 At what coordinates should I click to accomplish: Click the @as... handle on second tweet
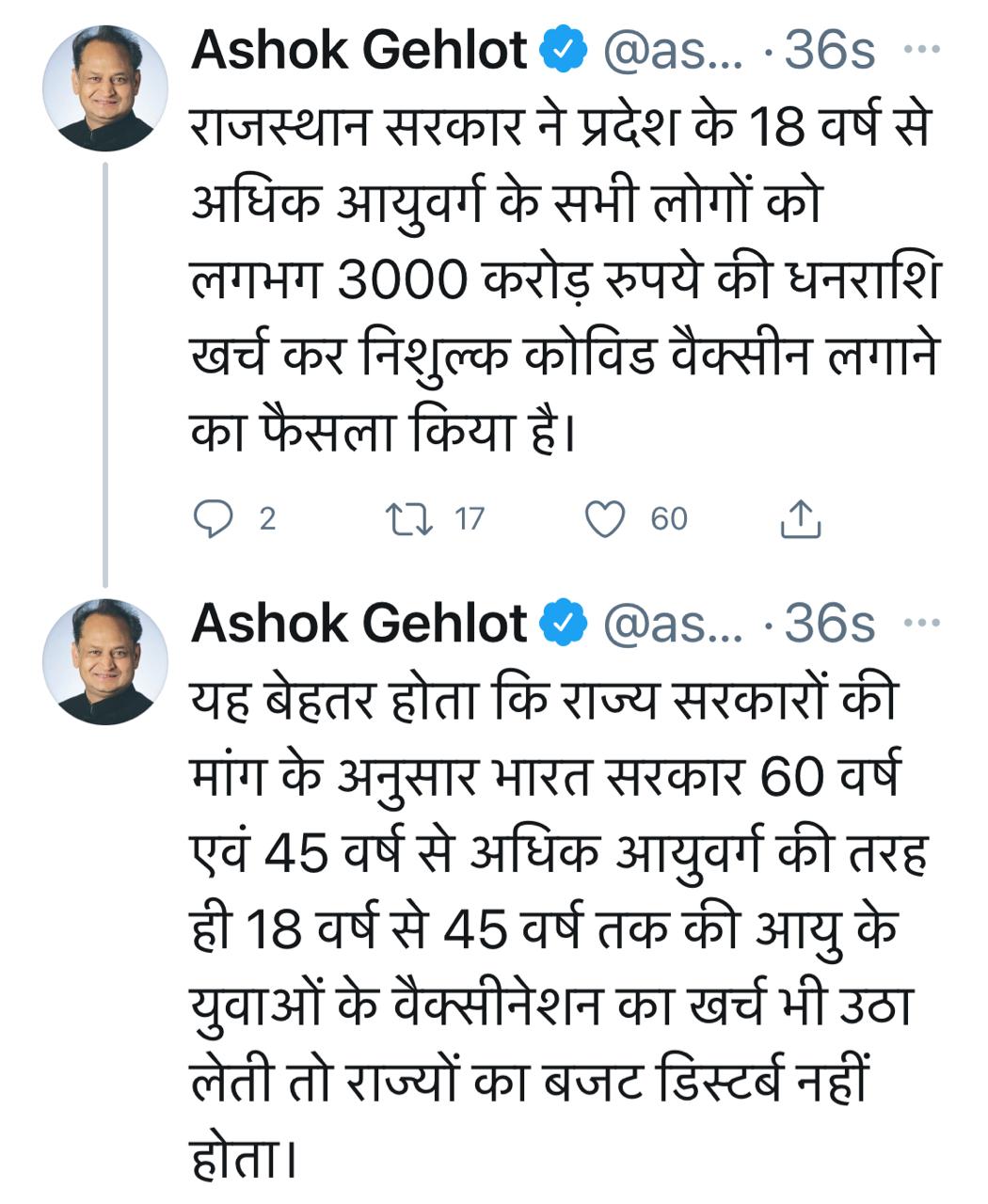tap(672, 624)
